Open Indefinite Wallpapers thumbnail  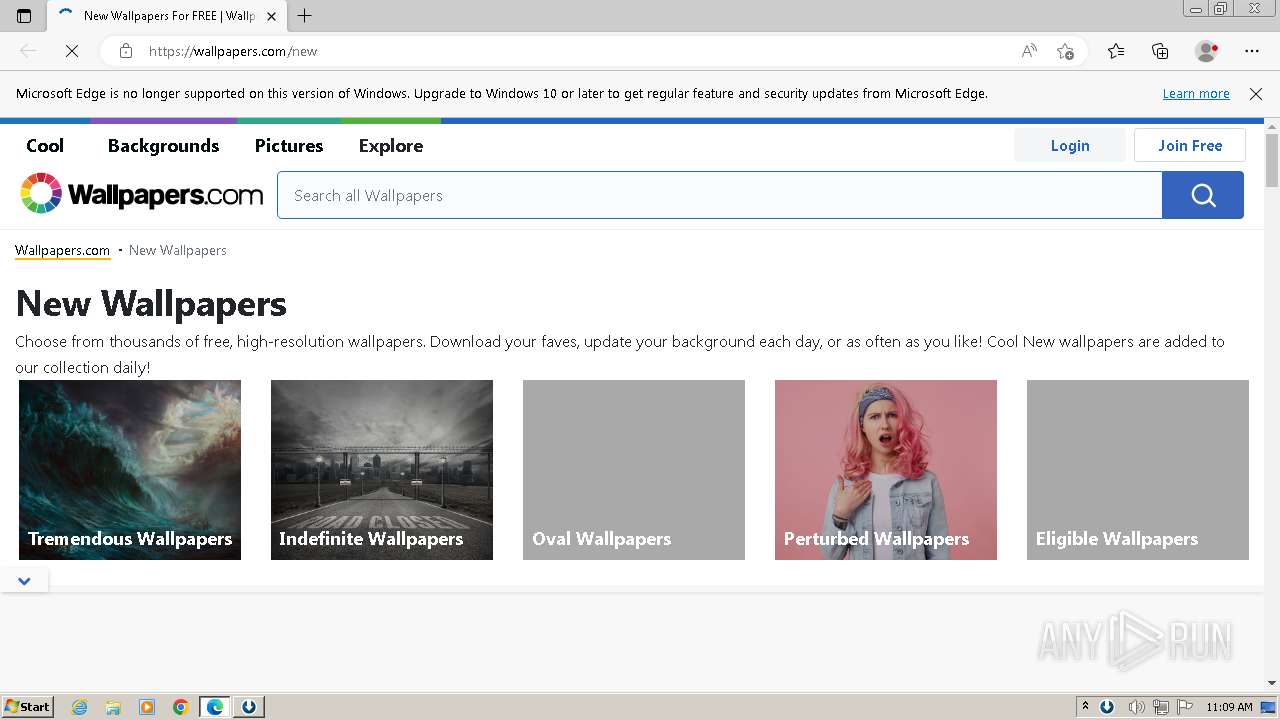[382, 470]
